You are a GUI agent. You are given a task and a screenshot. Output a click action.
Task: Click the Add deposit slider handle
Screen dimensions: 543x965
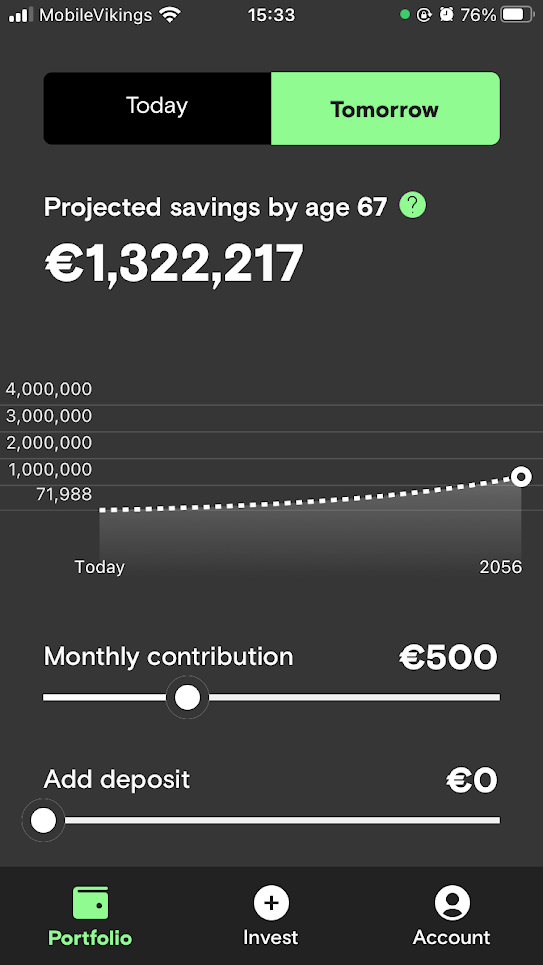tap(43, 820)
